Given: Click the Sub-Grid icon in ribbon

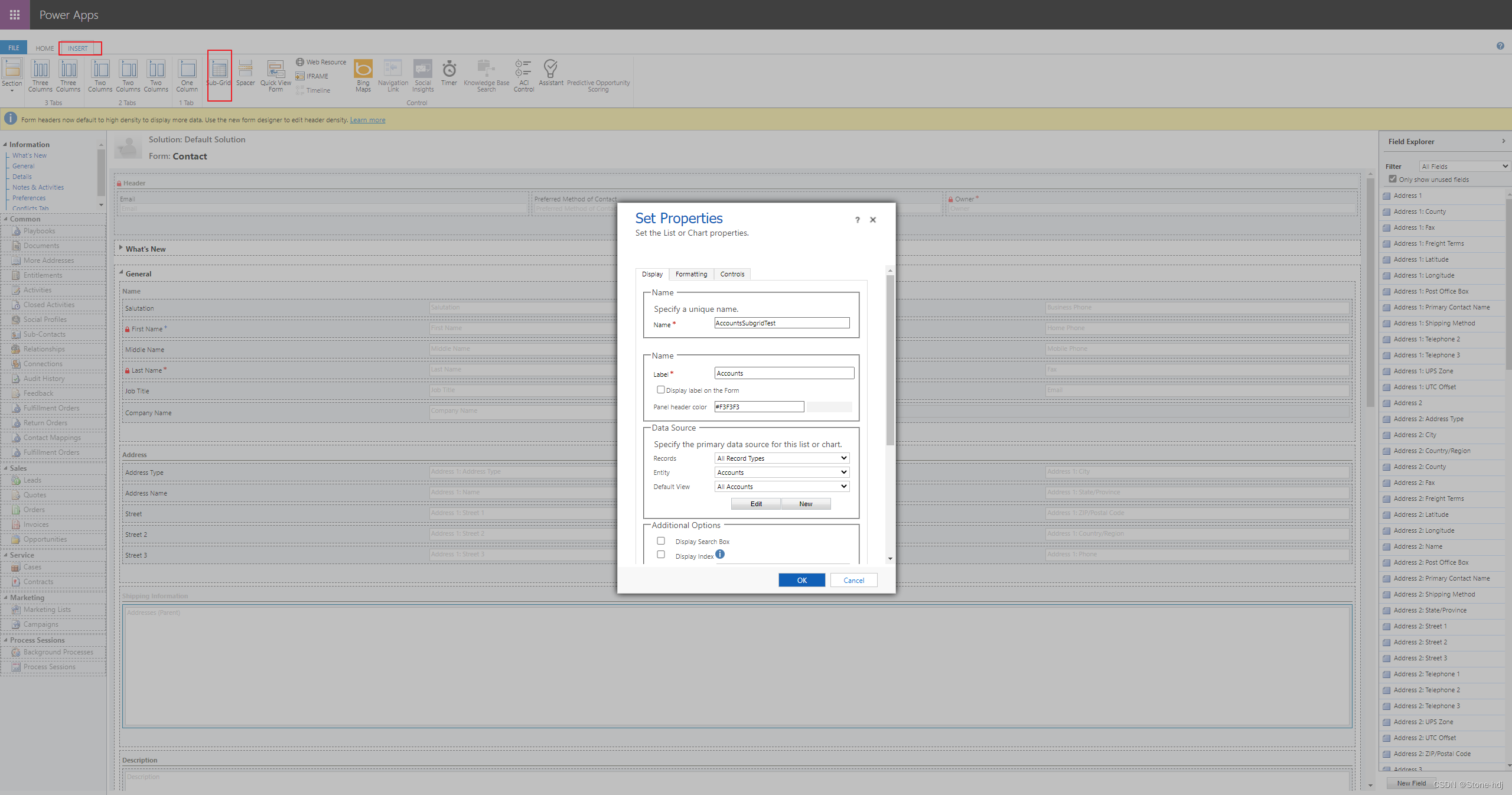Looking at the screenshot, I should [219, 70].
